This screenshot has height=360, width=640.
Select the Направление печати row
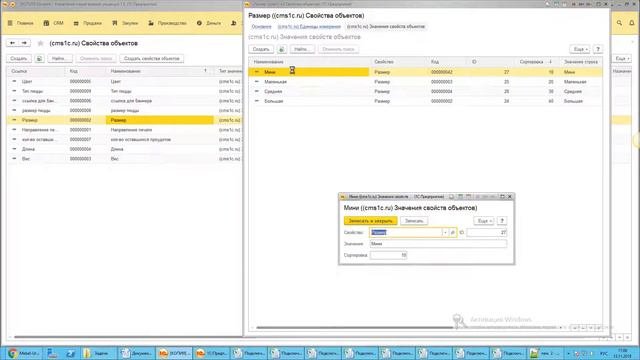click(x=124, y=130)
